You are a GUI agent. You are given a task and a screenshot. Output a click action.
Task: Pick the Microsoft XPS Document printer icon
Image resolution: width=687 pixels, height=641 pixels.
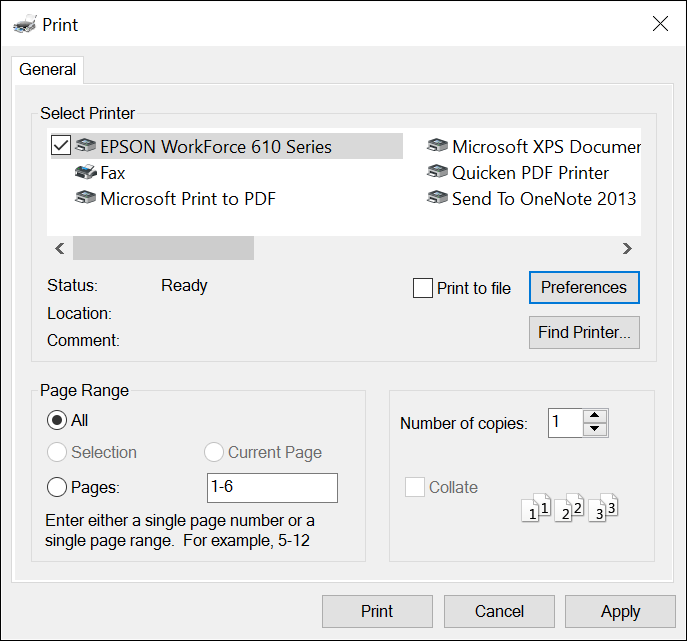[437, 146]
